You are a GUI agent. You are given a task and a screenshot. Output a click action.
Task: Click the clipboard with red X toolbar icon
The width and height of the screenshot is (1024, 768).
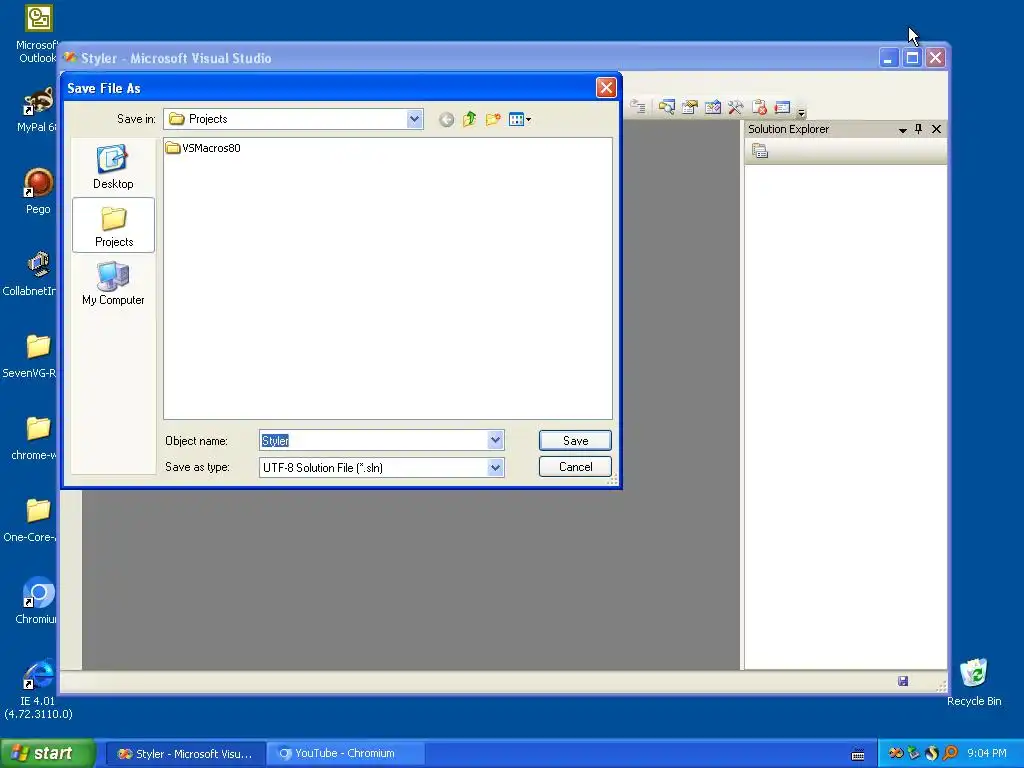point(759,107)
